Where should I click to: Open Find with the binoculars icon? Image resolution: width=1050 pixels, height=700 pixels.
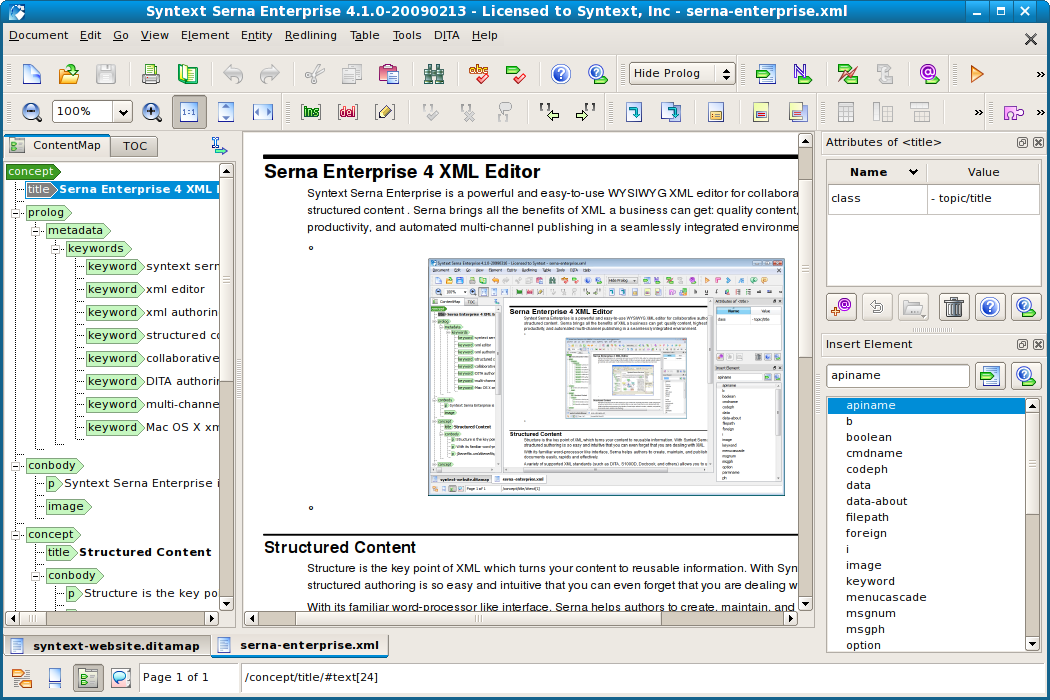(434, 74)
